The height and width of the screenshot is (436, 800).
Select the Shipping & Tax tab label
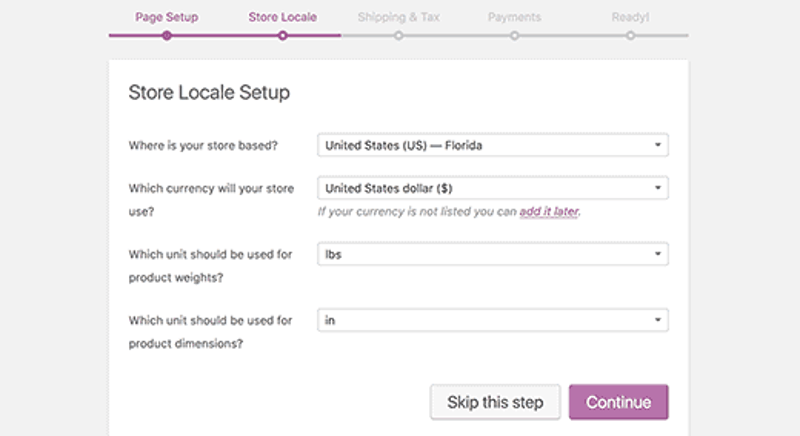[398, 17]
